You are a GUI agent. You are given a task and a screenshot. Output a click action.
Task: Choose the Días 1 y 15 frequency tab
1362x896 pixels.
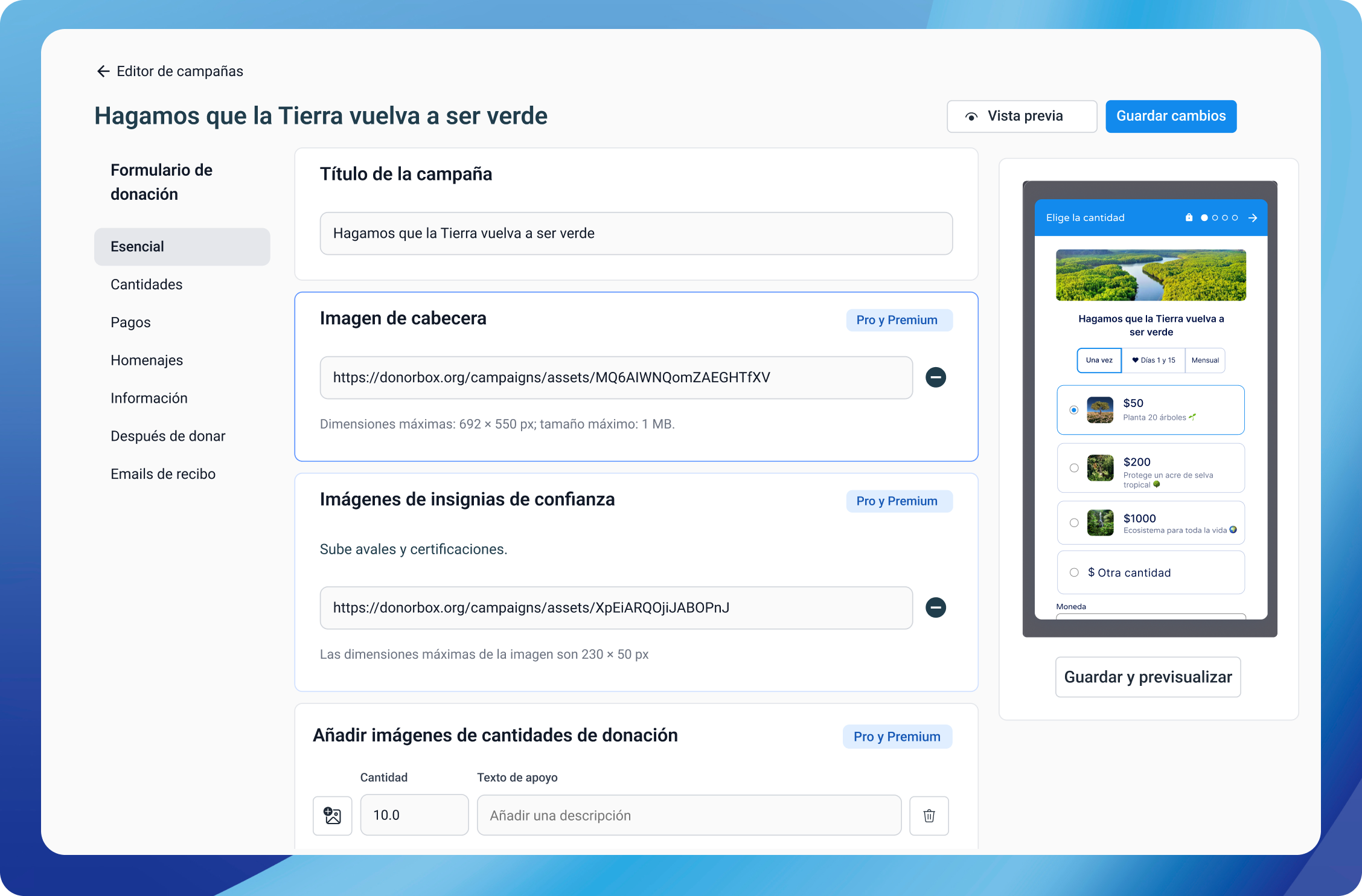(x=1153, y=360)
